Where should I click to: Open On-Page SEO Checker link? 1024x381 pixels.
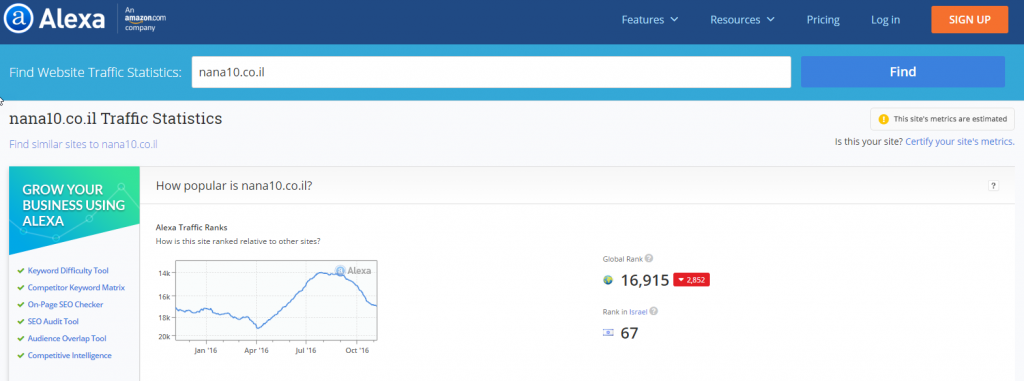tap(65, 305)
